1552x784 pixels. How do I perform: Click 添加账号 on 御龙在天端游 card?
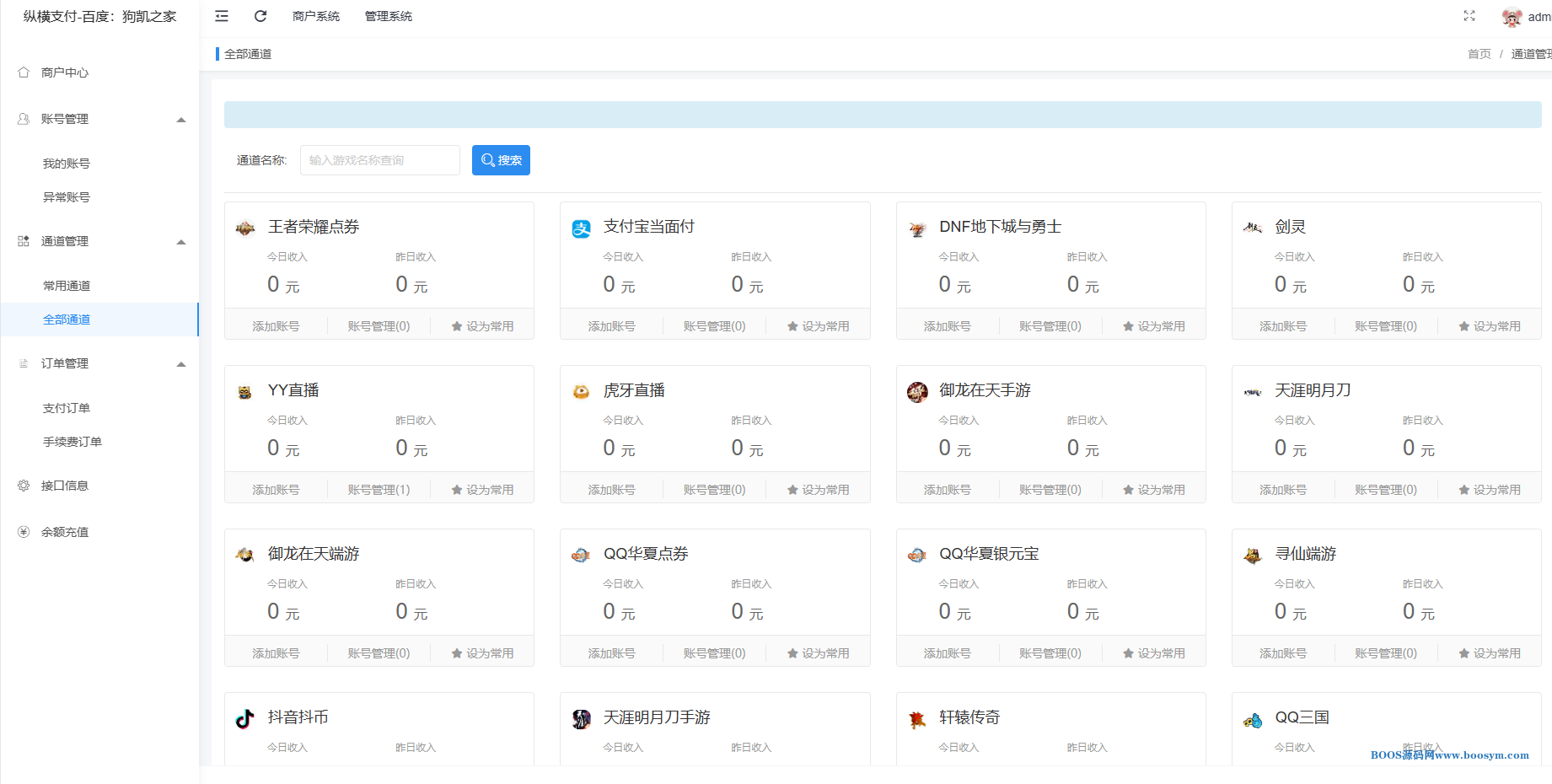coord(276,653)
